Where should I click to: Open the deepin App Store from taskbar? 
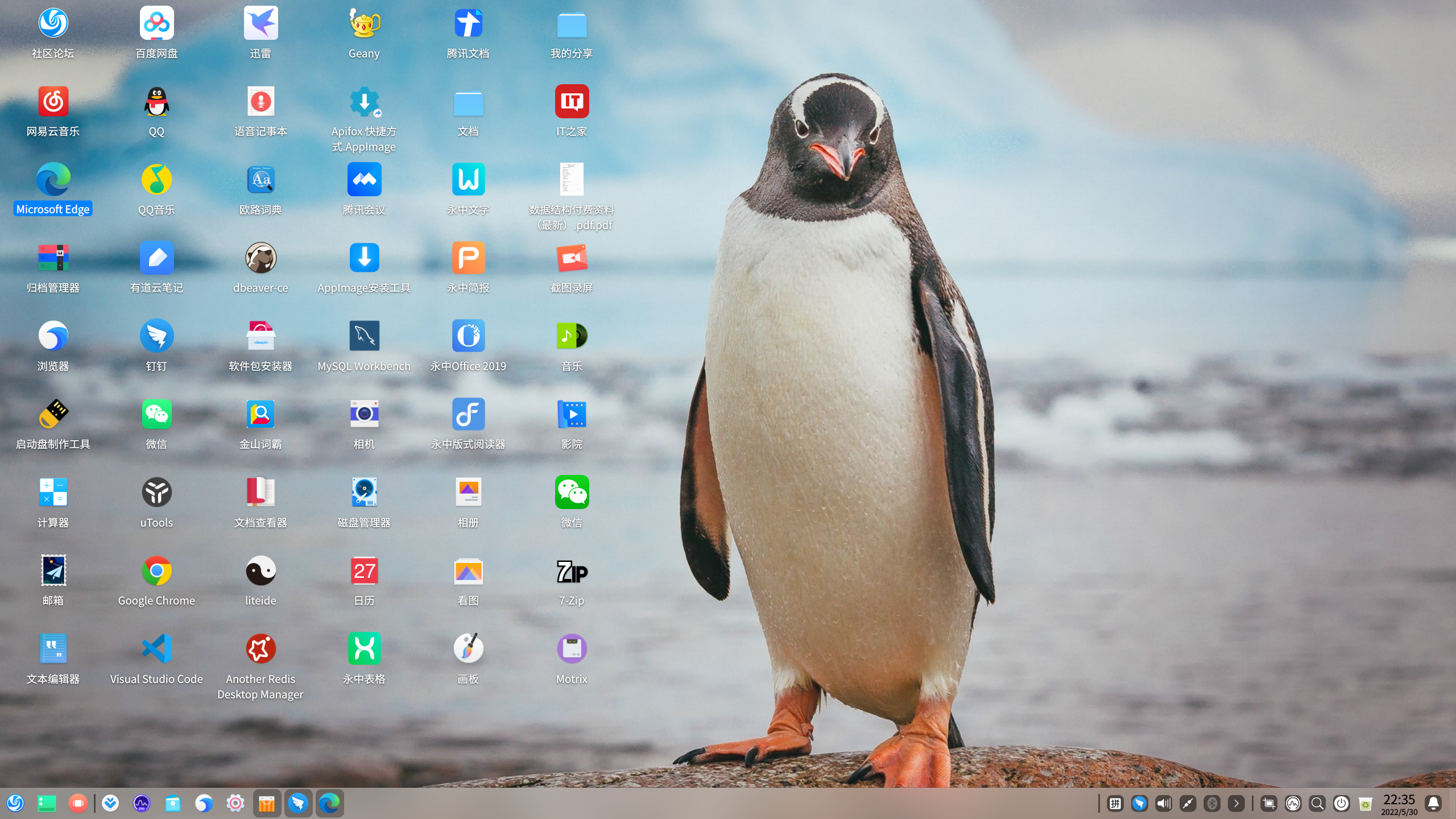point(266,803)
